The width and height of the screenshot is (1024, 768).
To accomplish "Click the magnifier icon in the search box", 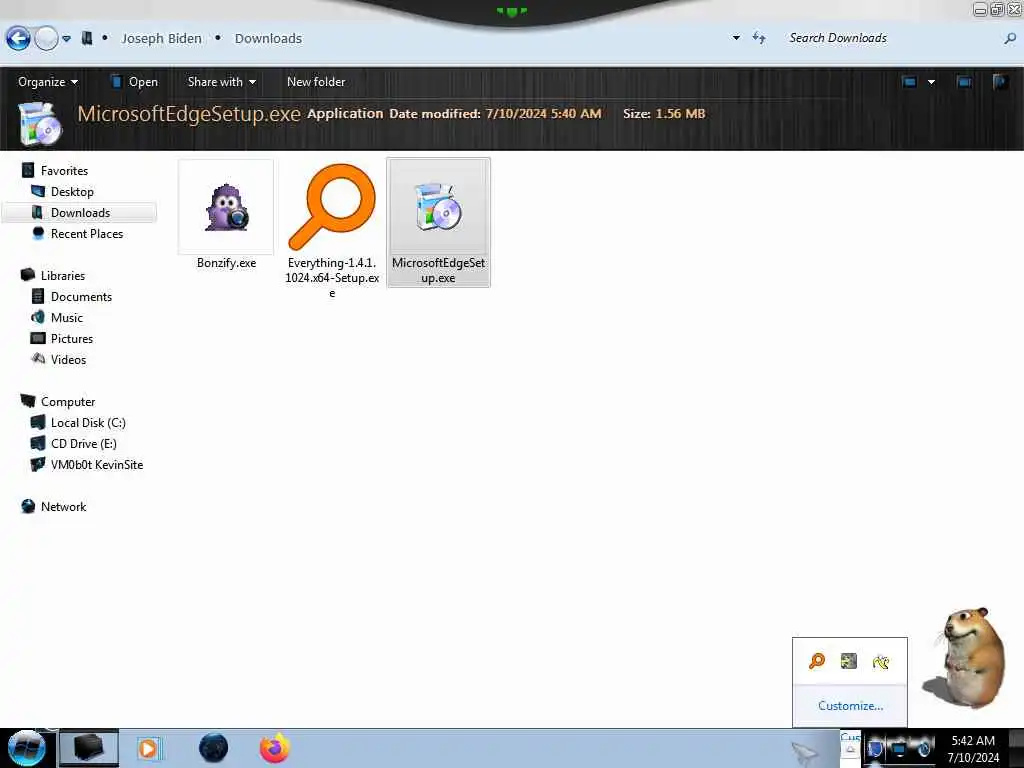I will point(1010,39).
